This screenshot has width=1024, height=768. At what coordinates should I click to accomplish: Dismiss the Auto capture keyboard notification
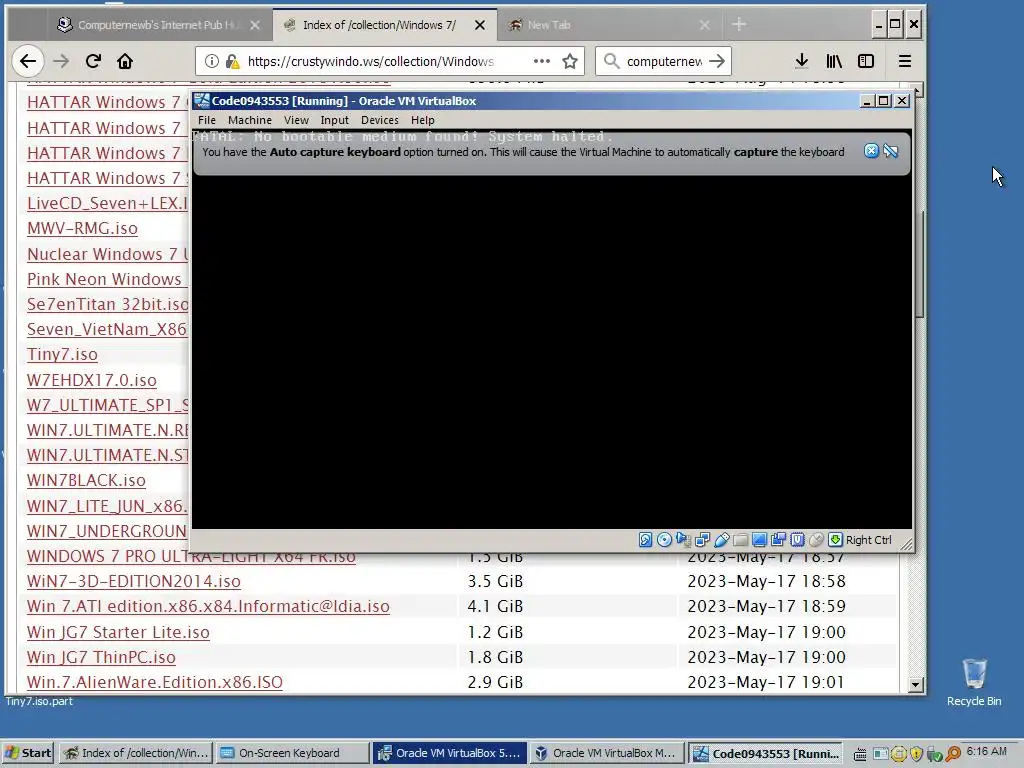[x=871, y=151]
